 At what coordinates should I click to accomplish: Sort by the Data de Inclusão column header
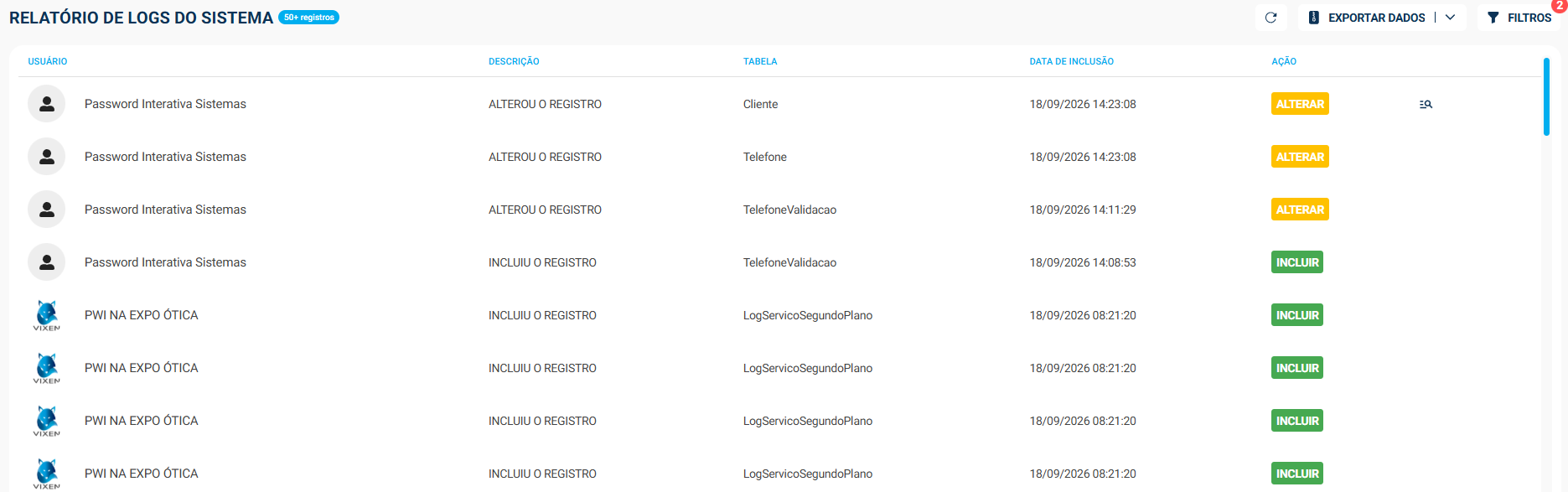[1072, 61]
